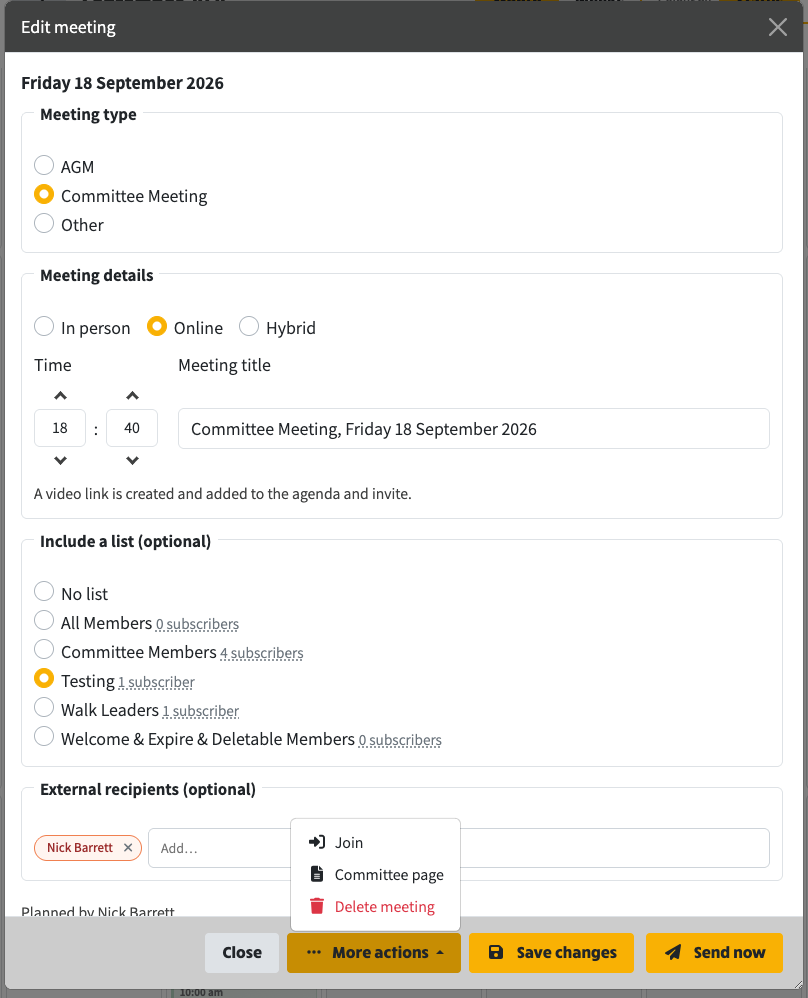Close the Edit meeting dialog with X
808x998 pixels.
coord(777,27)
